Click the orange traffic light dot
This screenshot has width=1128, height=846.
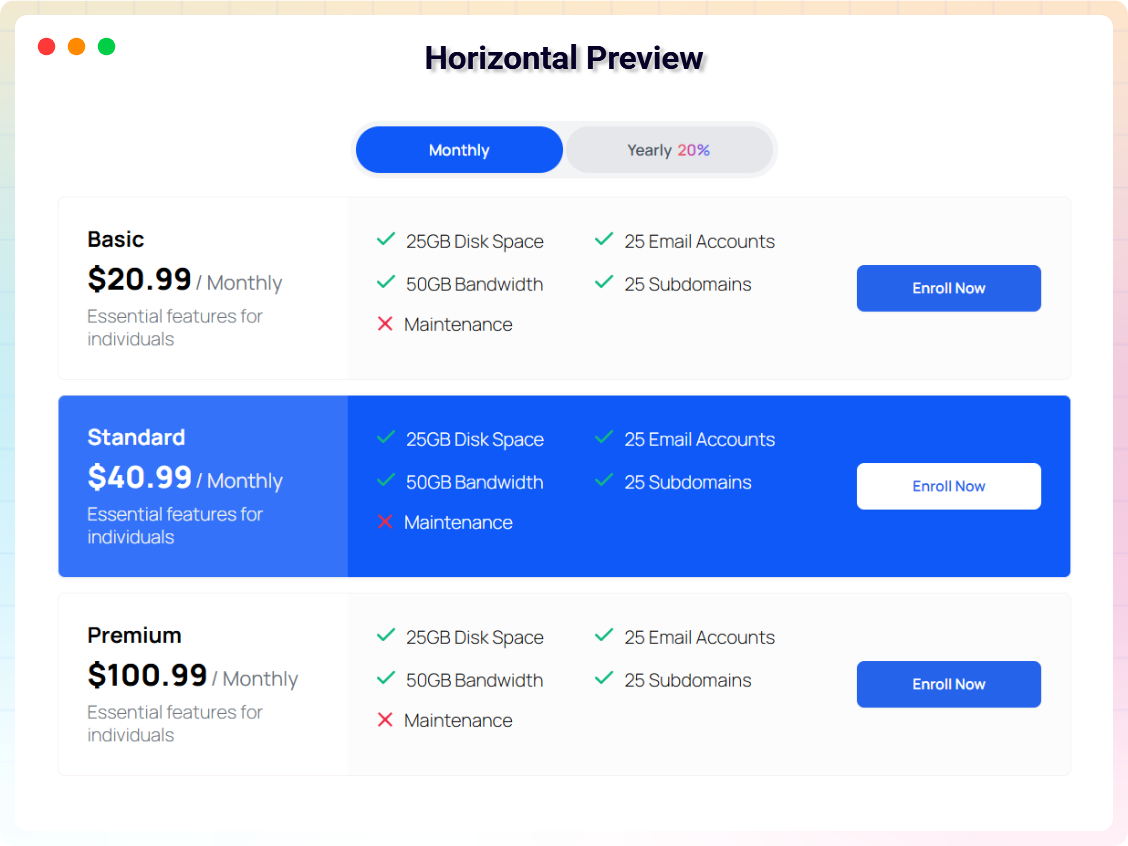coord(76,46)
